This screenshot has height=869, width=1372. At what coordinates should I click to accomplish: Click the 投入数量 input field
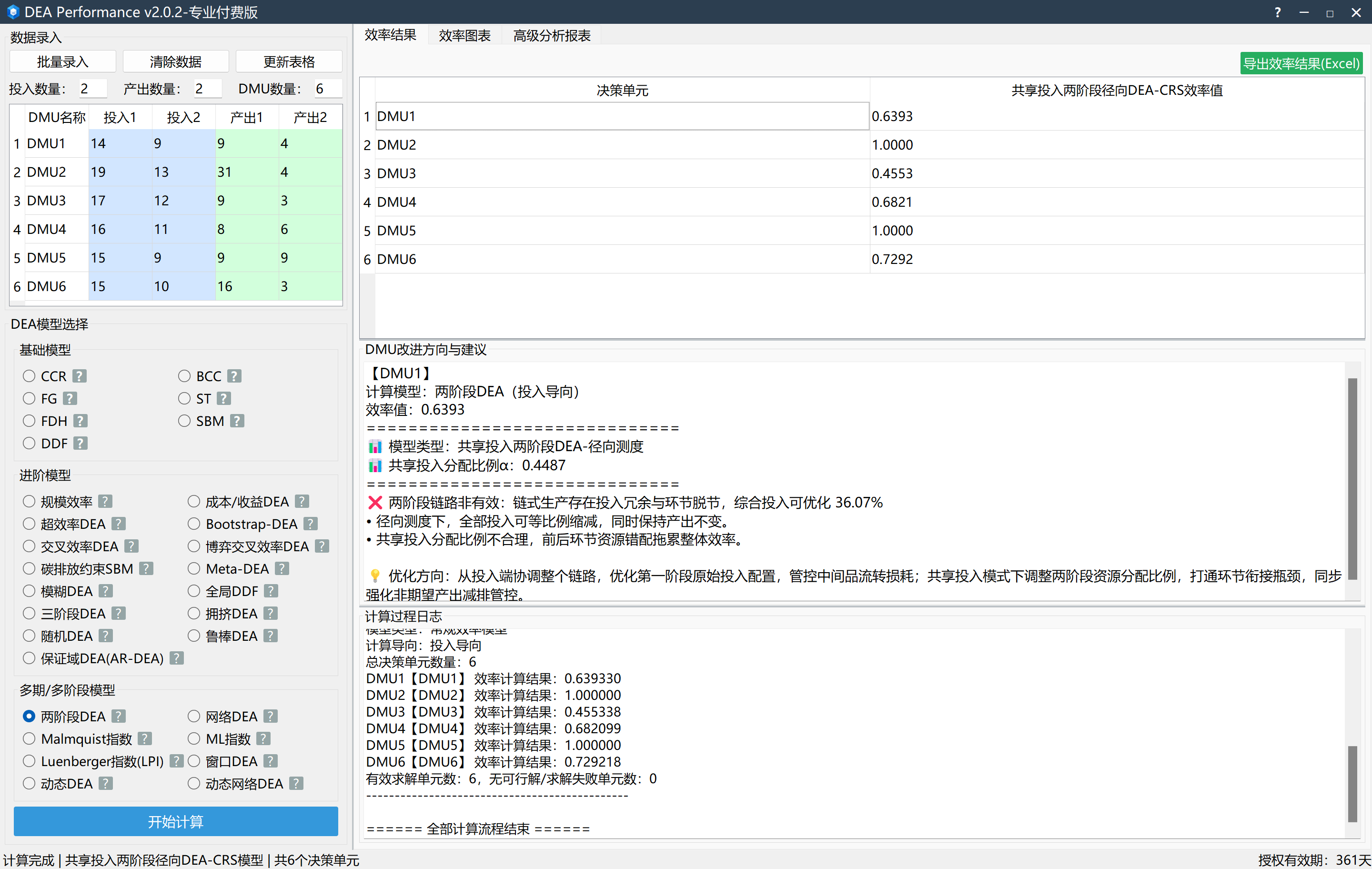(92, 88)
